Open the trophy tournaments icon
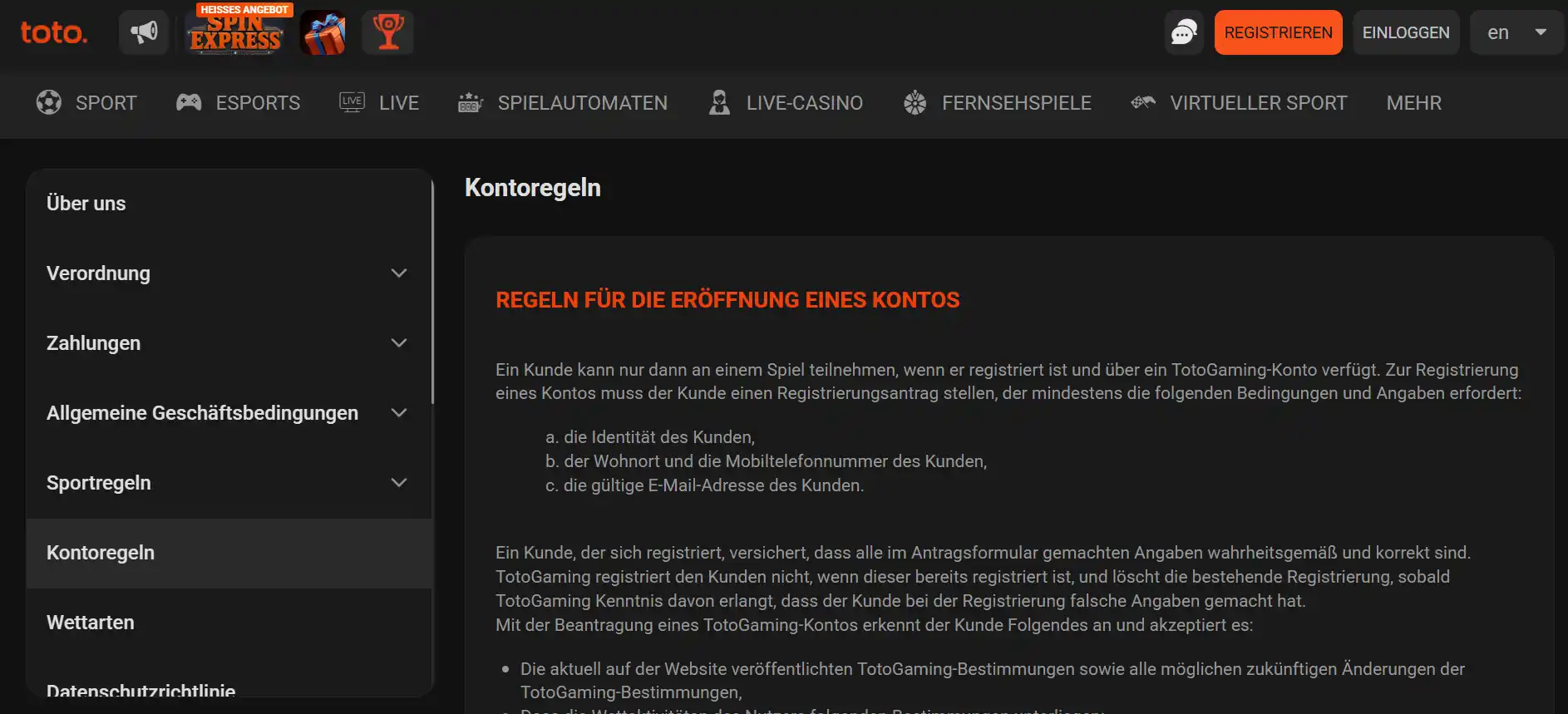Image resolution: width=1568 pixels, height=714 pixels. tap(388, 32)
